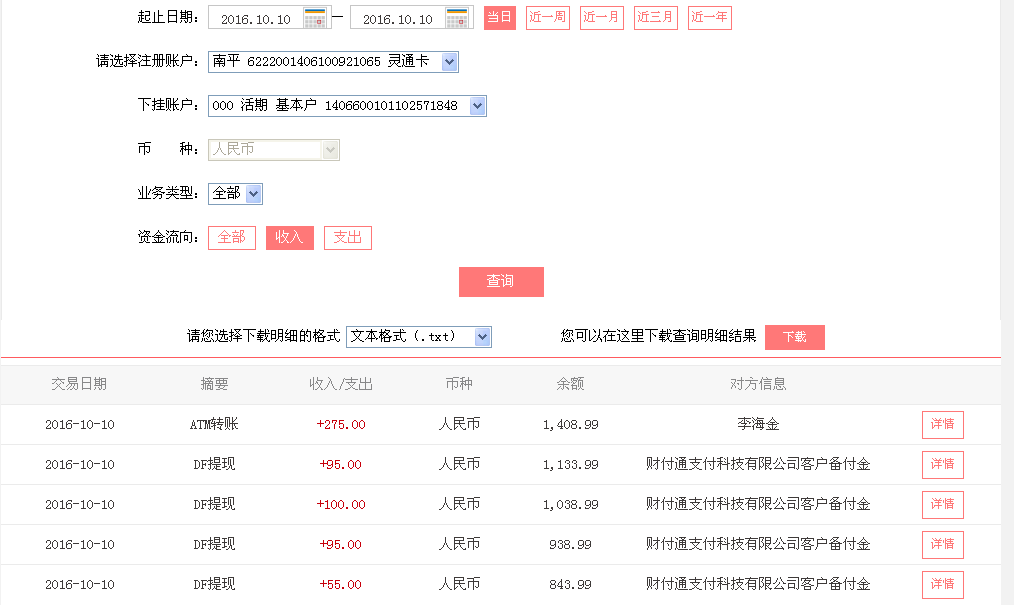Click 近一年 to view yearly transactions

click(709, 17)
